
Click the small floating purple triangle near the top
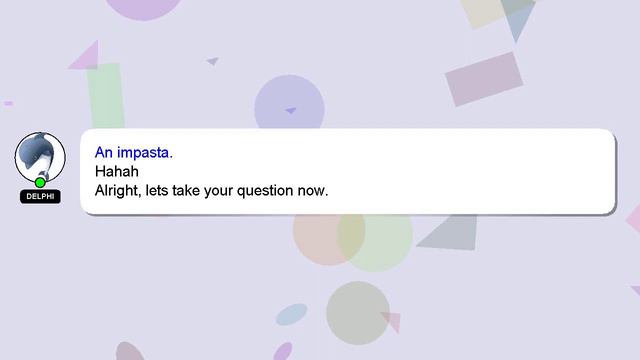213,61
